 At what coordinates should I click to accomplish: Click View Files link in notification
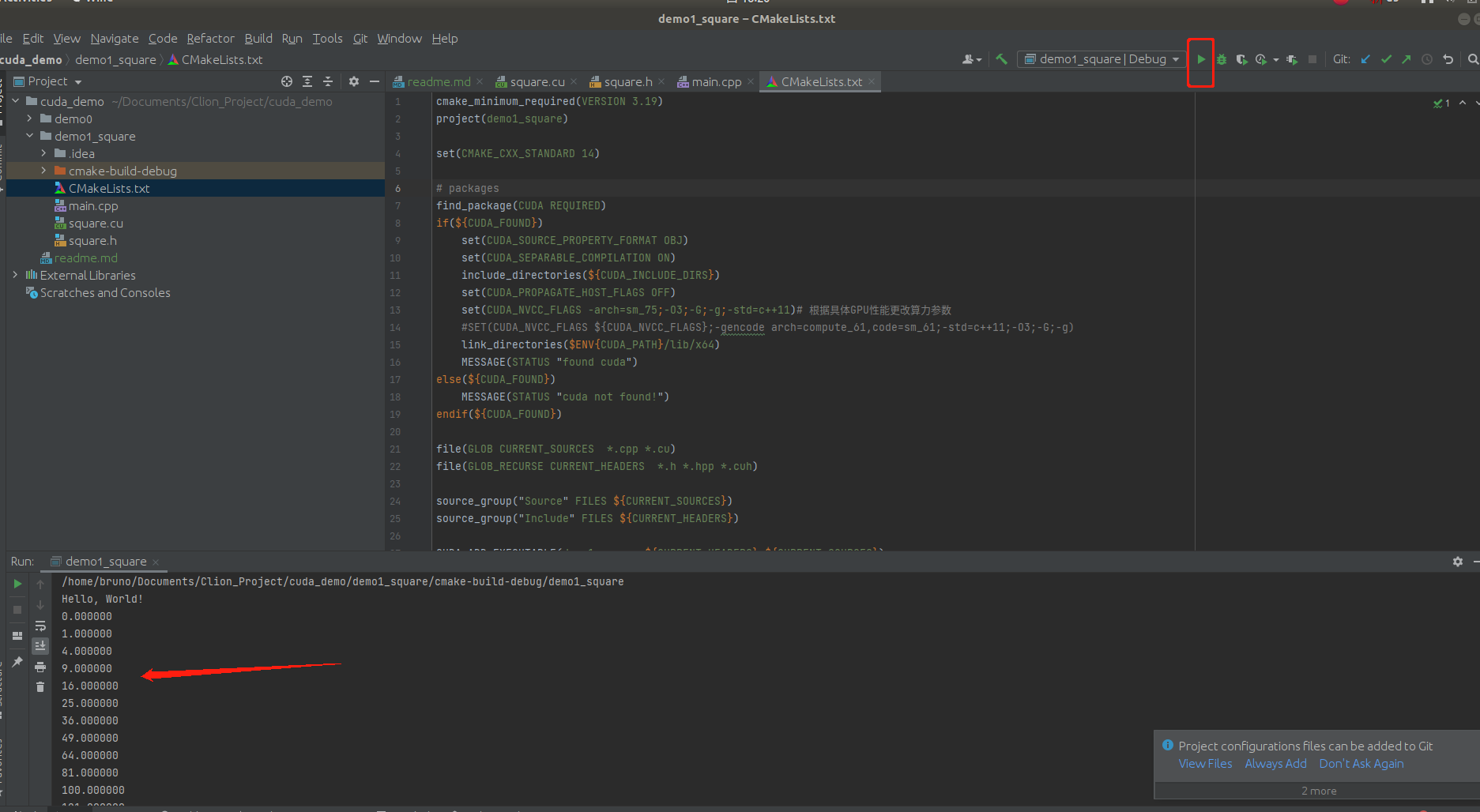click(1205, 764)
